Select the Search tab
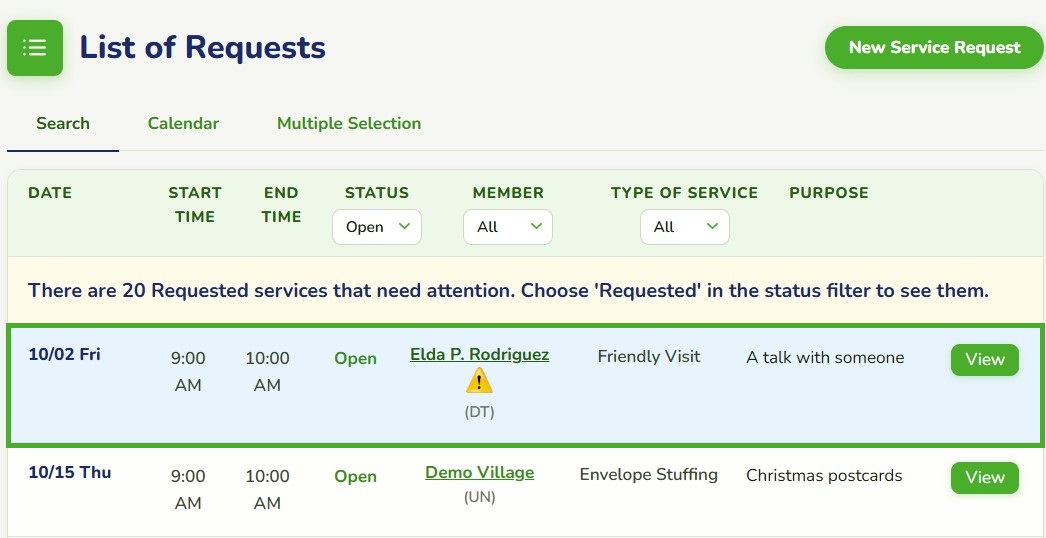Viewport: 1046px width, 538px height. [x=63, y=123]
